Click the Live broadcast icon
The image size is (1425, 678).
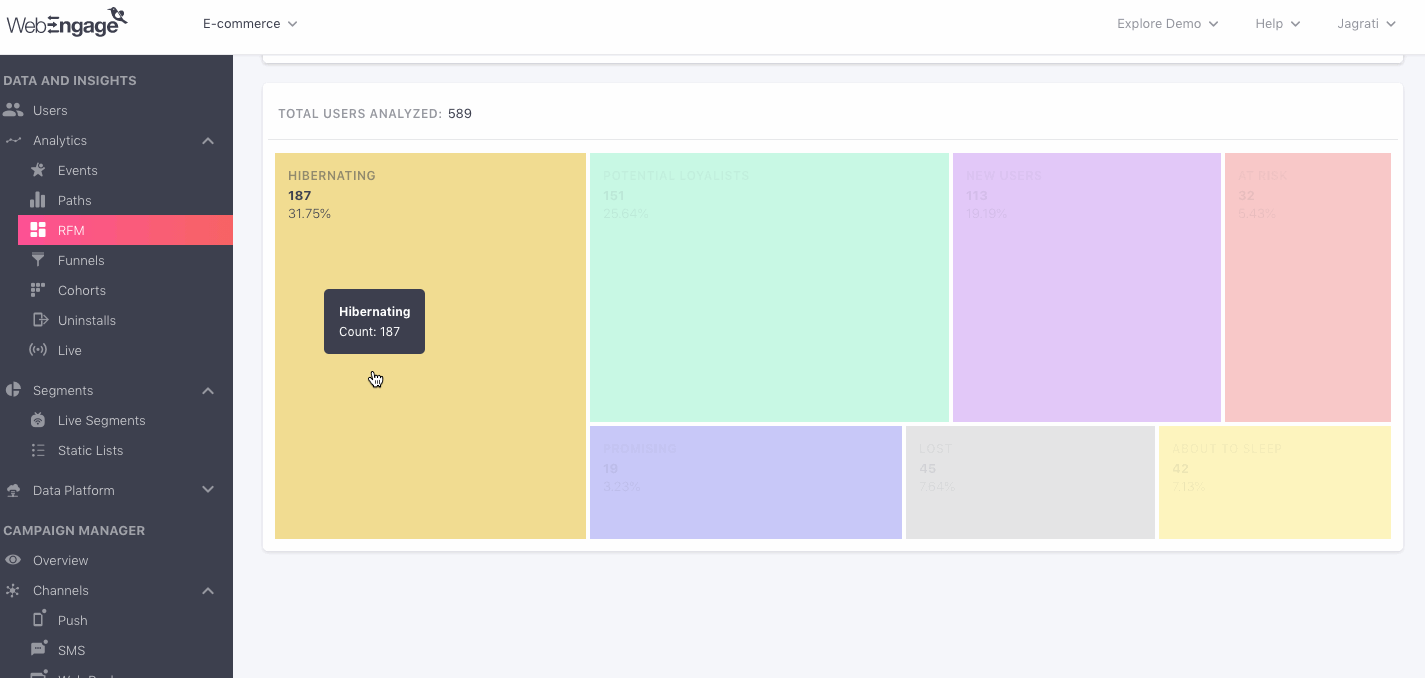38,350
